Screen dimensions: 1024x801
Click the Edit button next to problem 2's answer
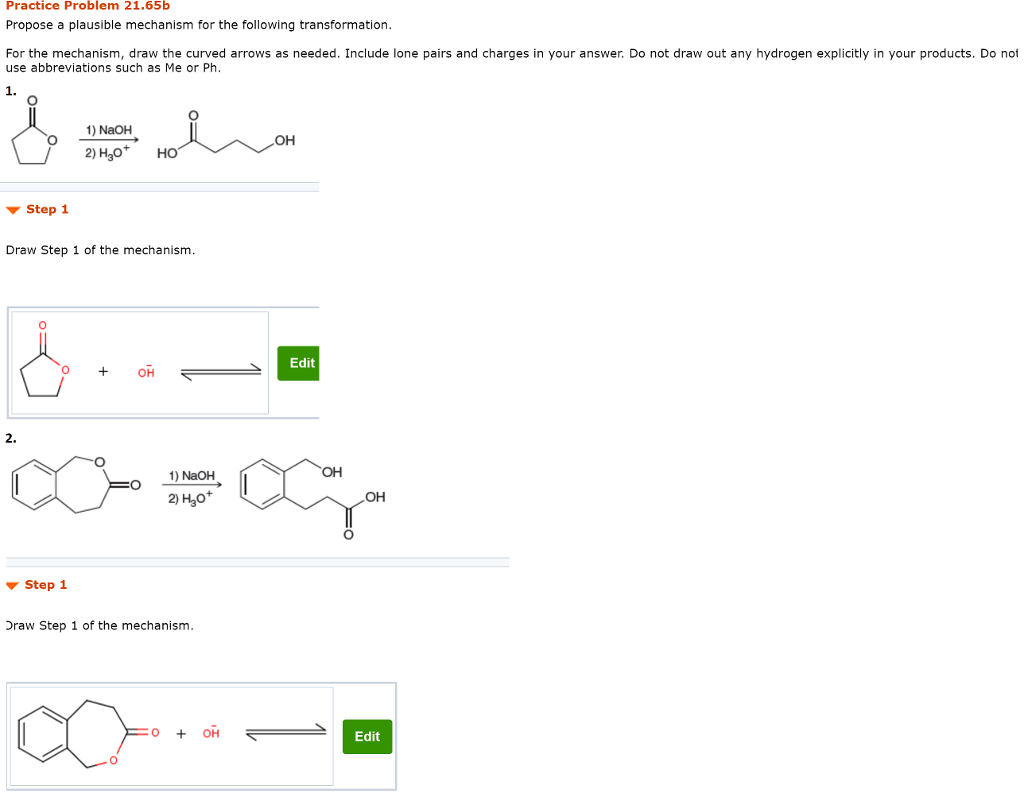(x=367, y=736)
